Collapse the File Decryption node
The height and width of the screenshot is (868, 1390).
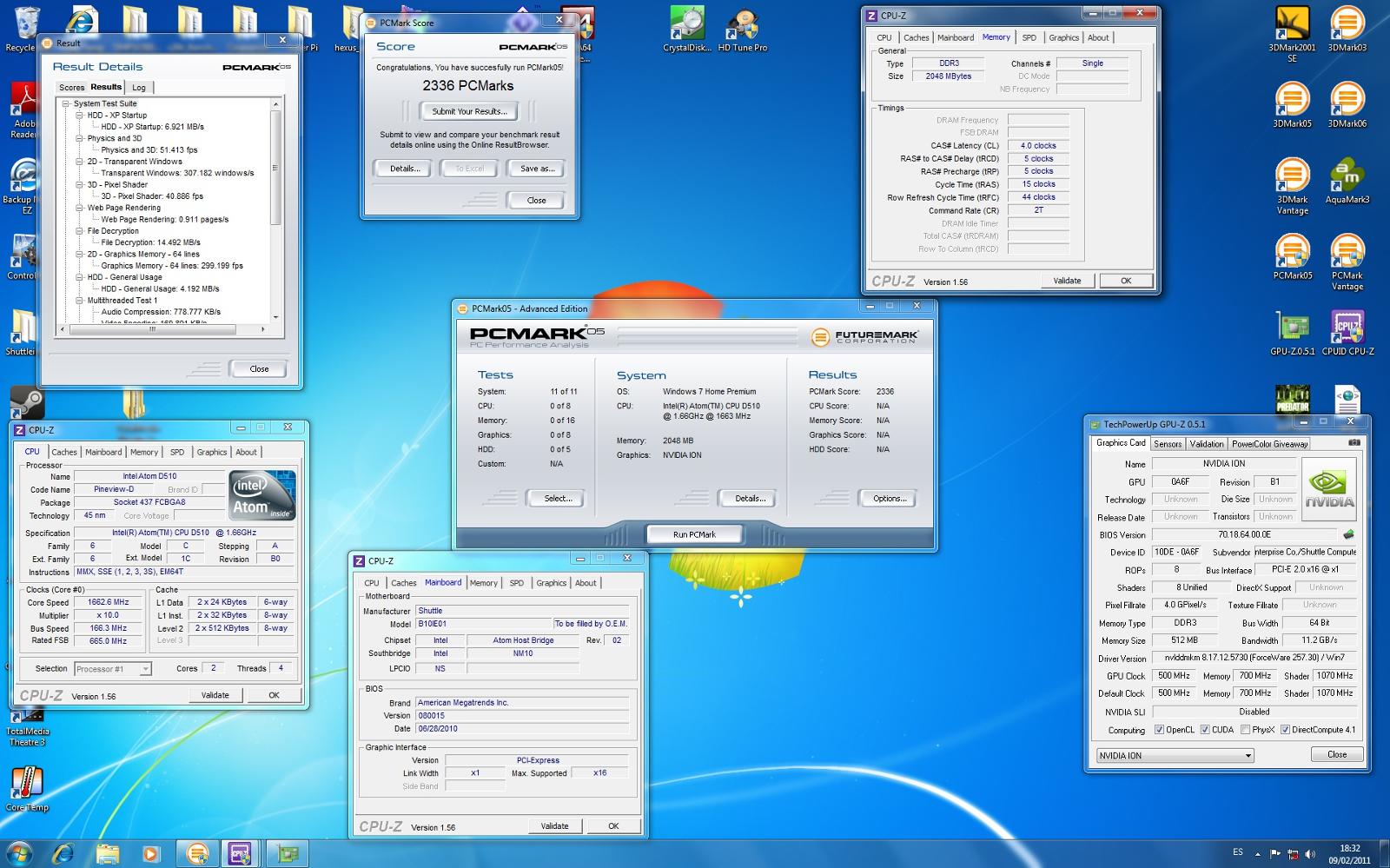coord(80,231)
